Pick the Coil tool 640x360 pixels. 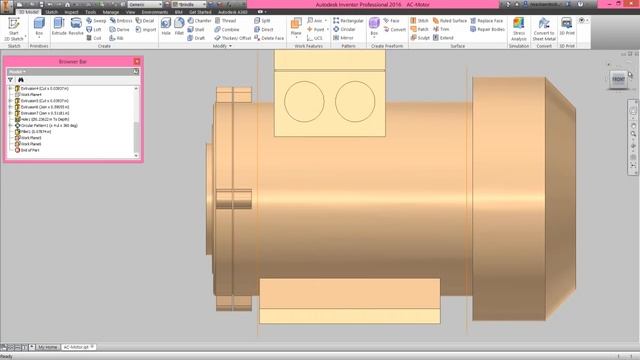[94, 38]
